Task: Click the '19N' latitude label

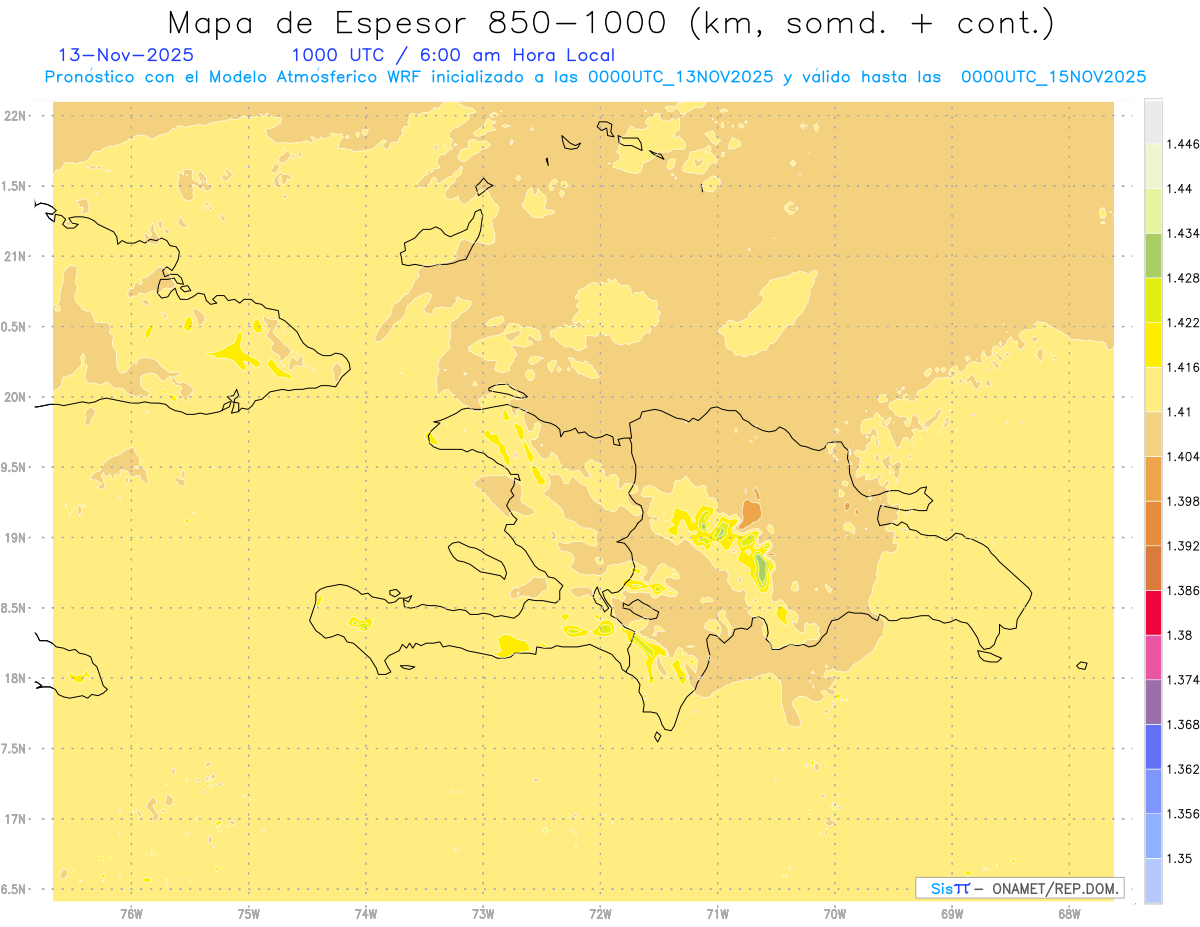Action: pyautogui.click(x=14, y=538)
